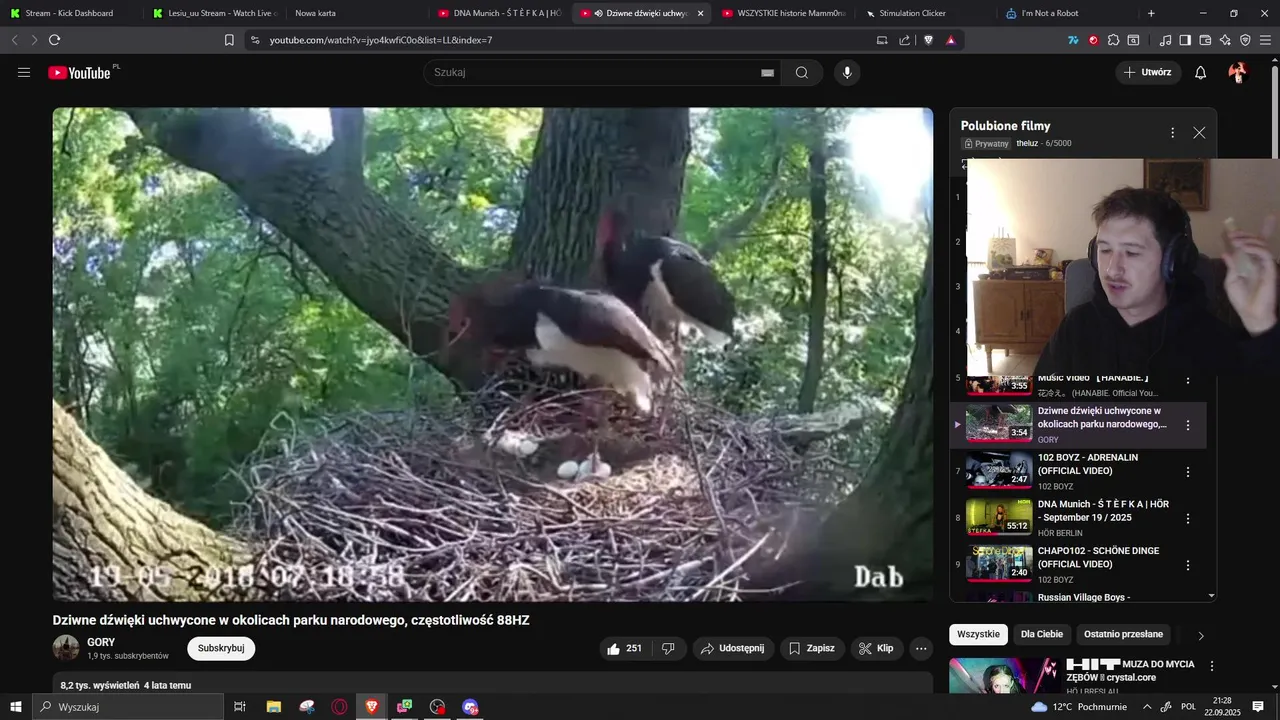
Task: Click the site information icon in address bar
Action: [x=254, y=40]
